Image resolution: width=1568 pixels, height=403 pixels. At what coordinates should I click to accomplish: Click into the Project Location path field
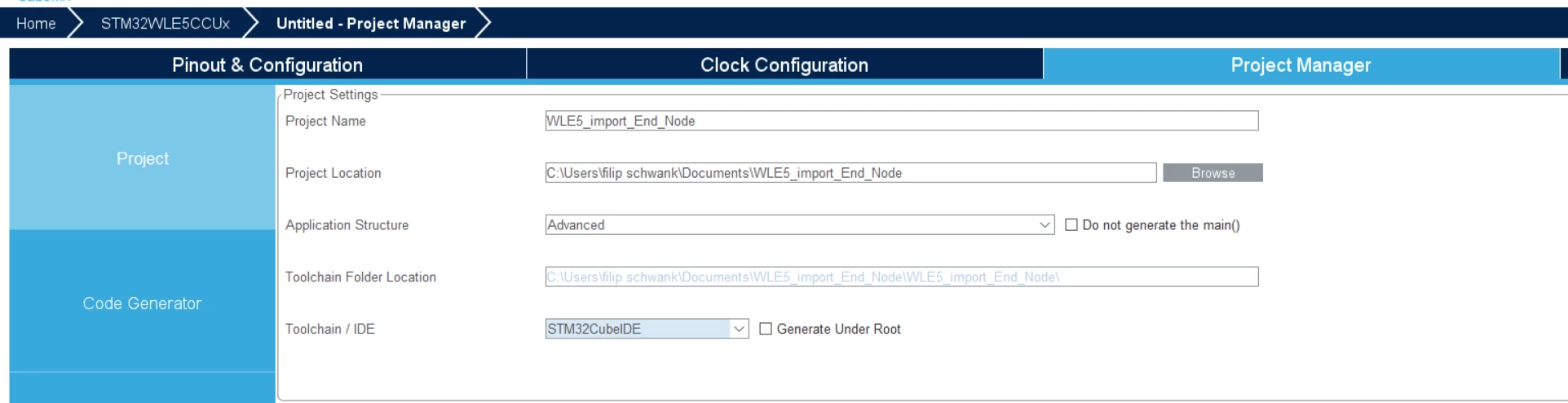click(850, 173)
